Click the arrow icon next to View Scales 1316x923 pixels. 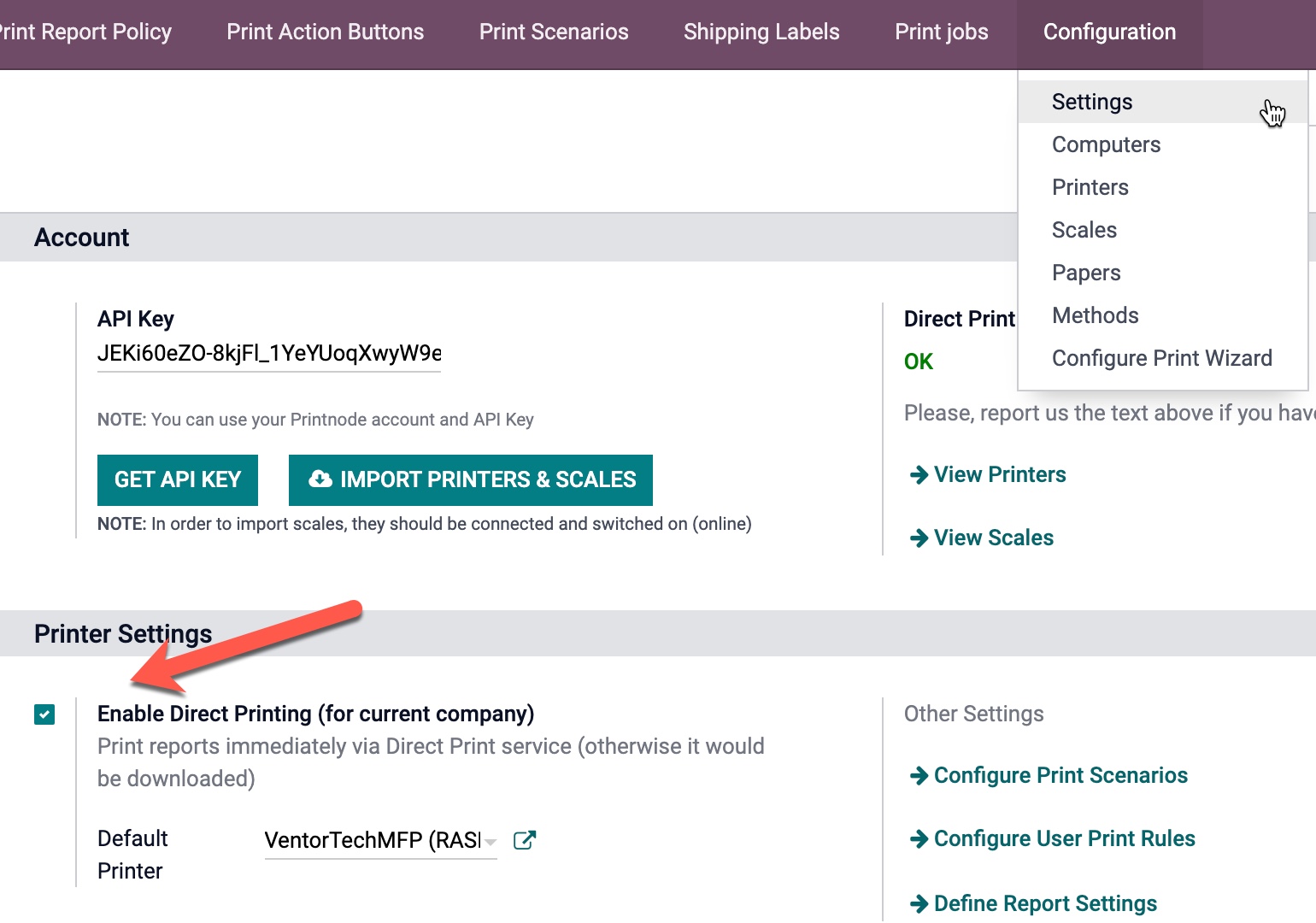coord(919,538)
